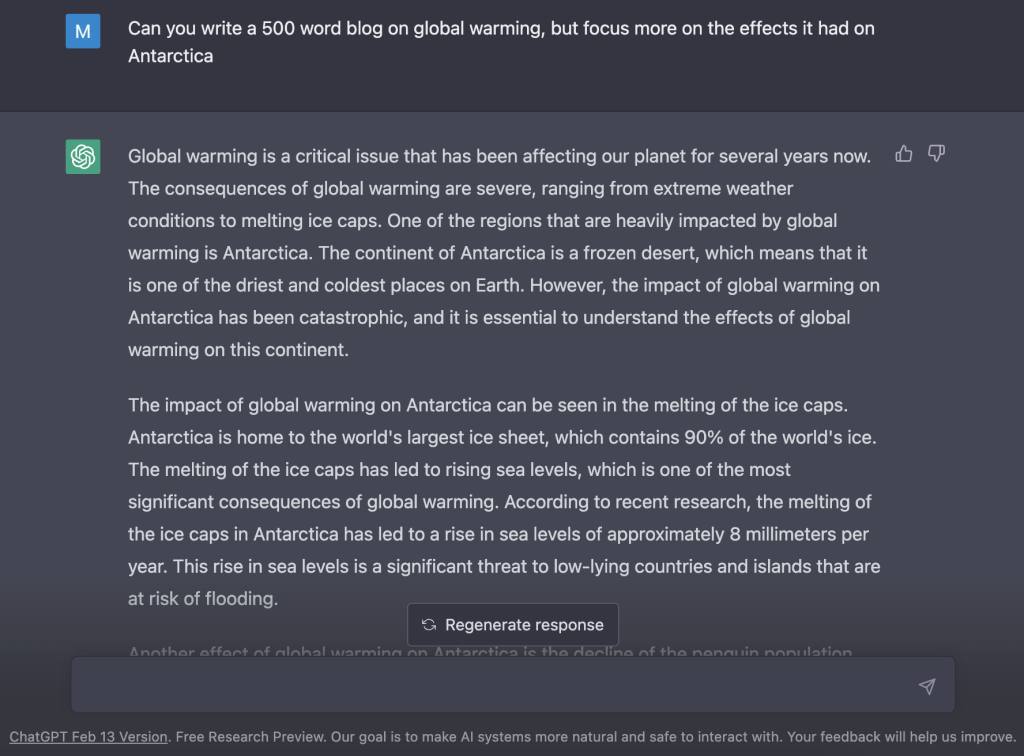Click the faded line about penguin population
This screenshot has width=1024, height=756.
490,652
